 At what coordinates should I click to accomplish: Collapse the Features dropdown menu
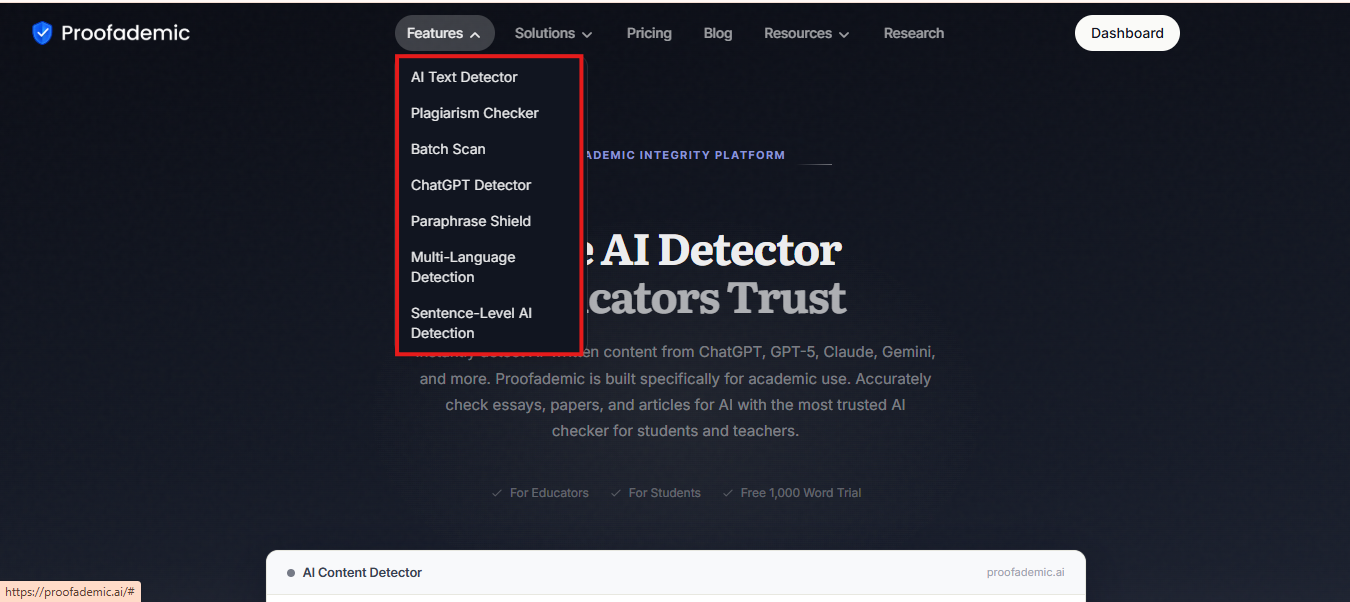click(444, 33)
